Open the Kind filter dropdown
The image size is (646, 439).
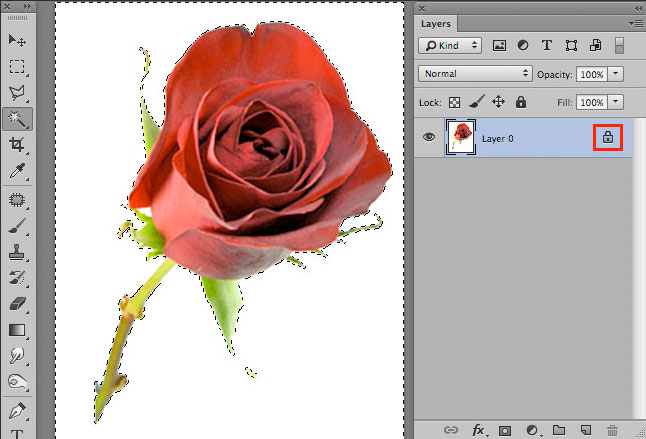coord(451,46)
